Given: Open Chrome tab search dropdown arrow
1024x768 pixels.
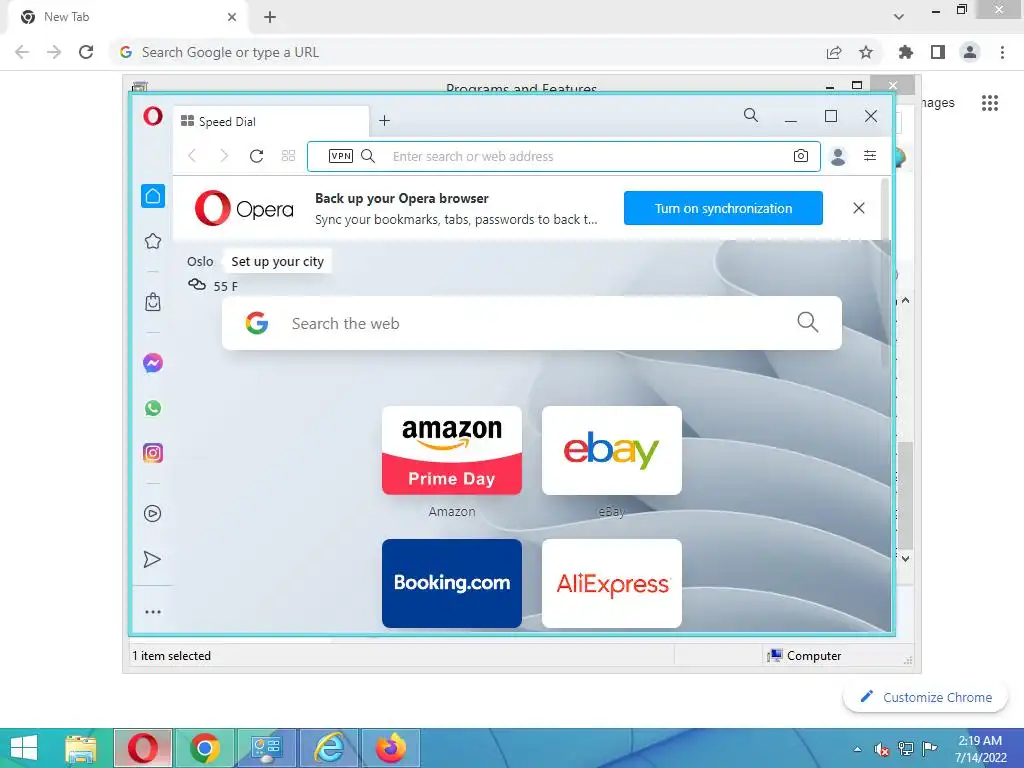Looking at the screenshot, I should click(899, 17).
